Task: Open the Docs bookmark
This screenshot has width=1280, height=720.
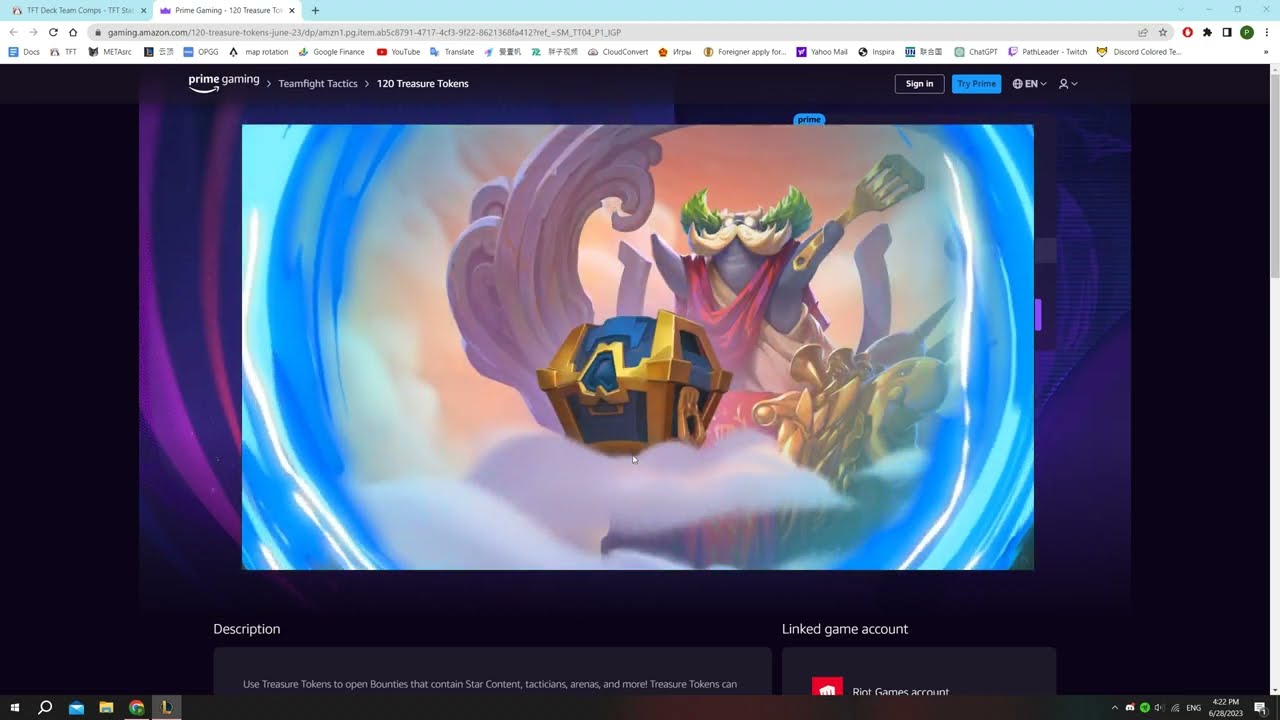Action: [24, 52]
